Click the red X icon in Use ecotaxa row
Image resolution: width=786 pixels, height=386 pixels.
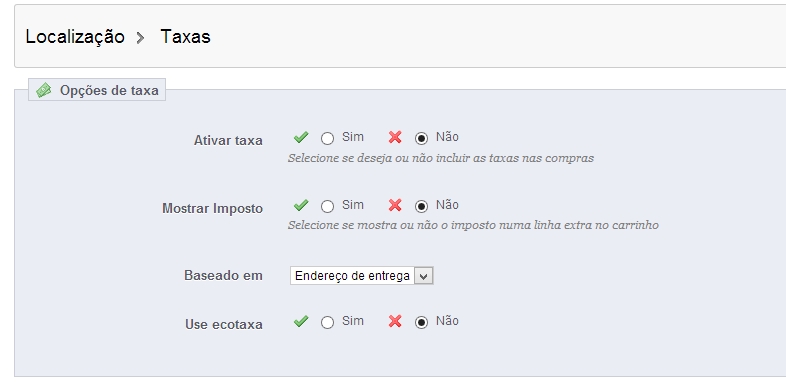395,321
